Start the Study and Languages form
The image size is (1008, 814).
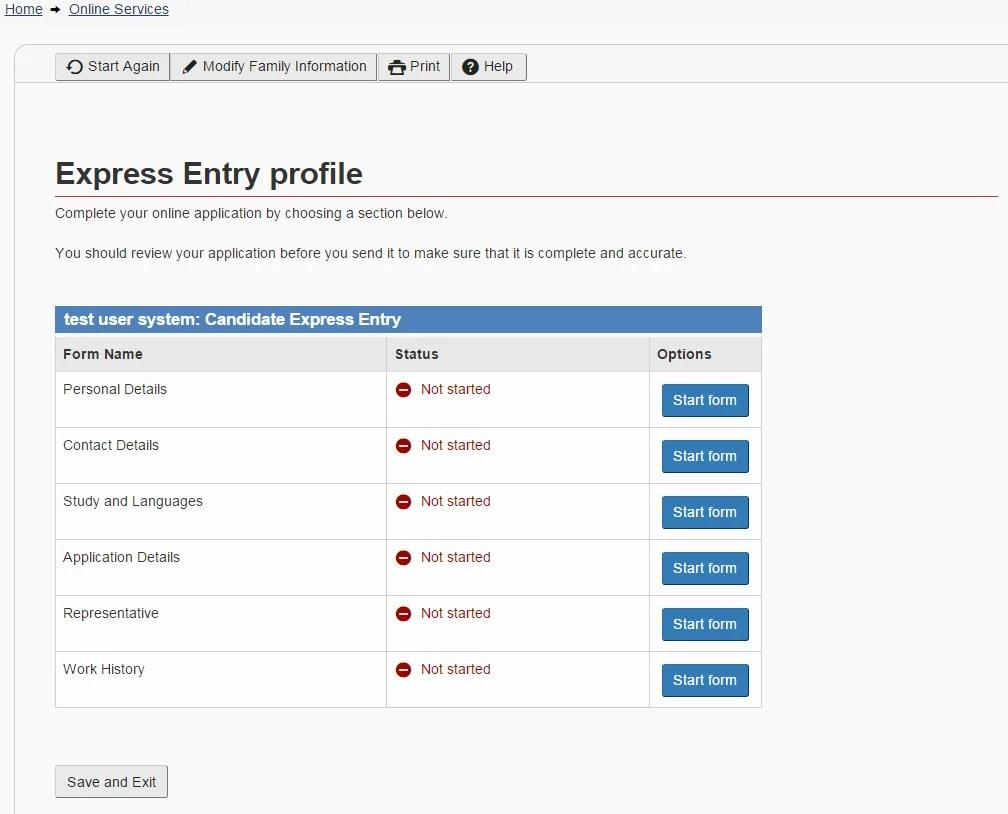[705, 512]
